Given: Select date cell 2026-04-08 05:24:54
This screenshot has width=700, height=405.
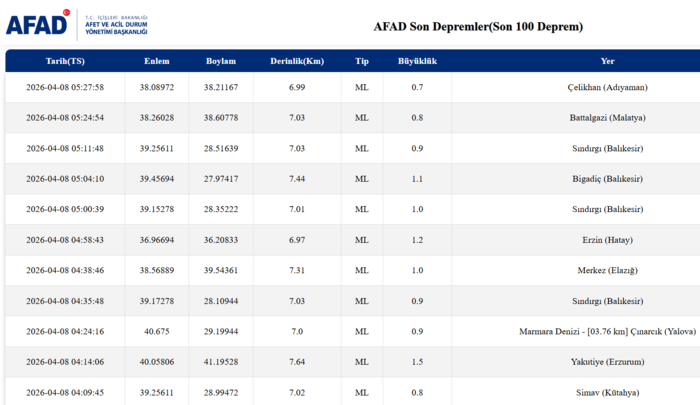Looking at the screenshot, I should click(x=65, y=118).
